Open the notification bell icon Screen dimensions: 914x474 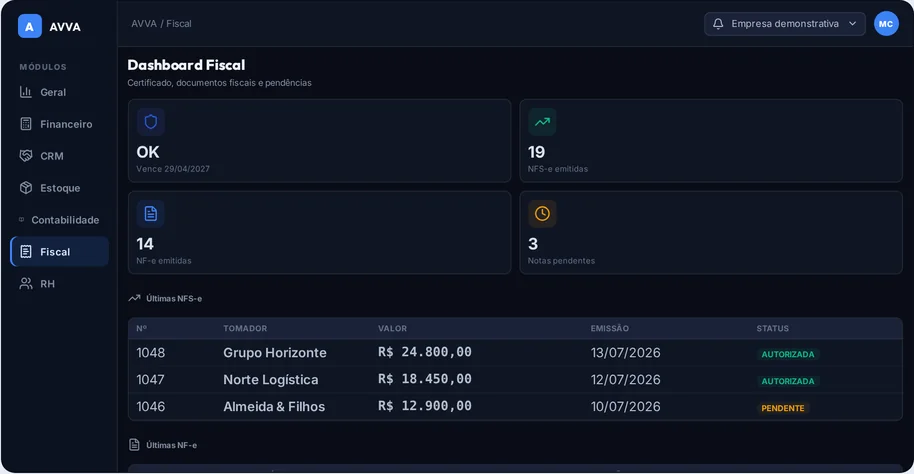click(x=718, y=24)
